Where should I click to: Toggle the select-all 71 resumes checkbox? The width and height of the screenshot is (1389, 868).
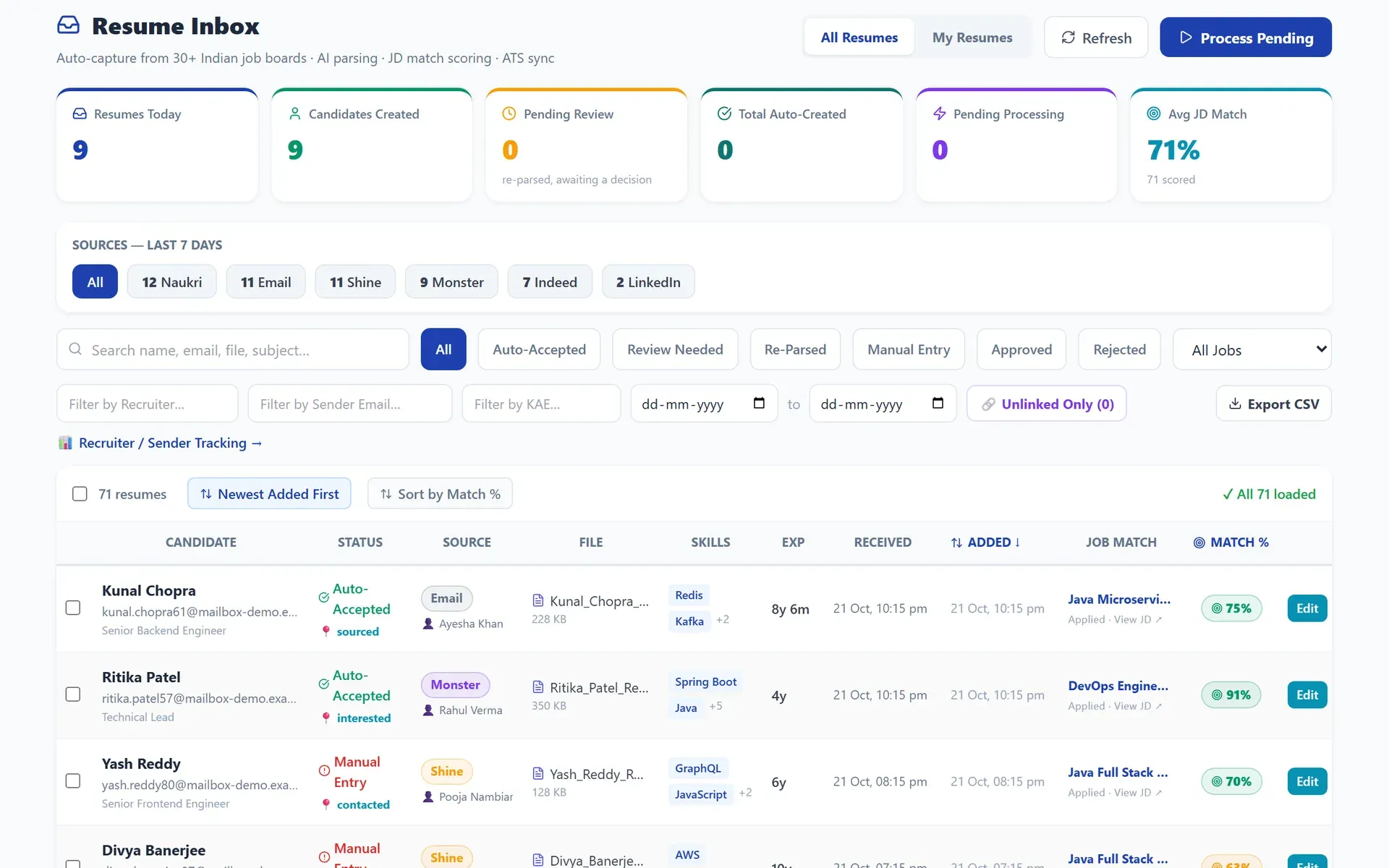pos(80,494)
